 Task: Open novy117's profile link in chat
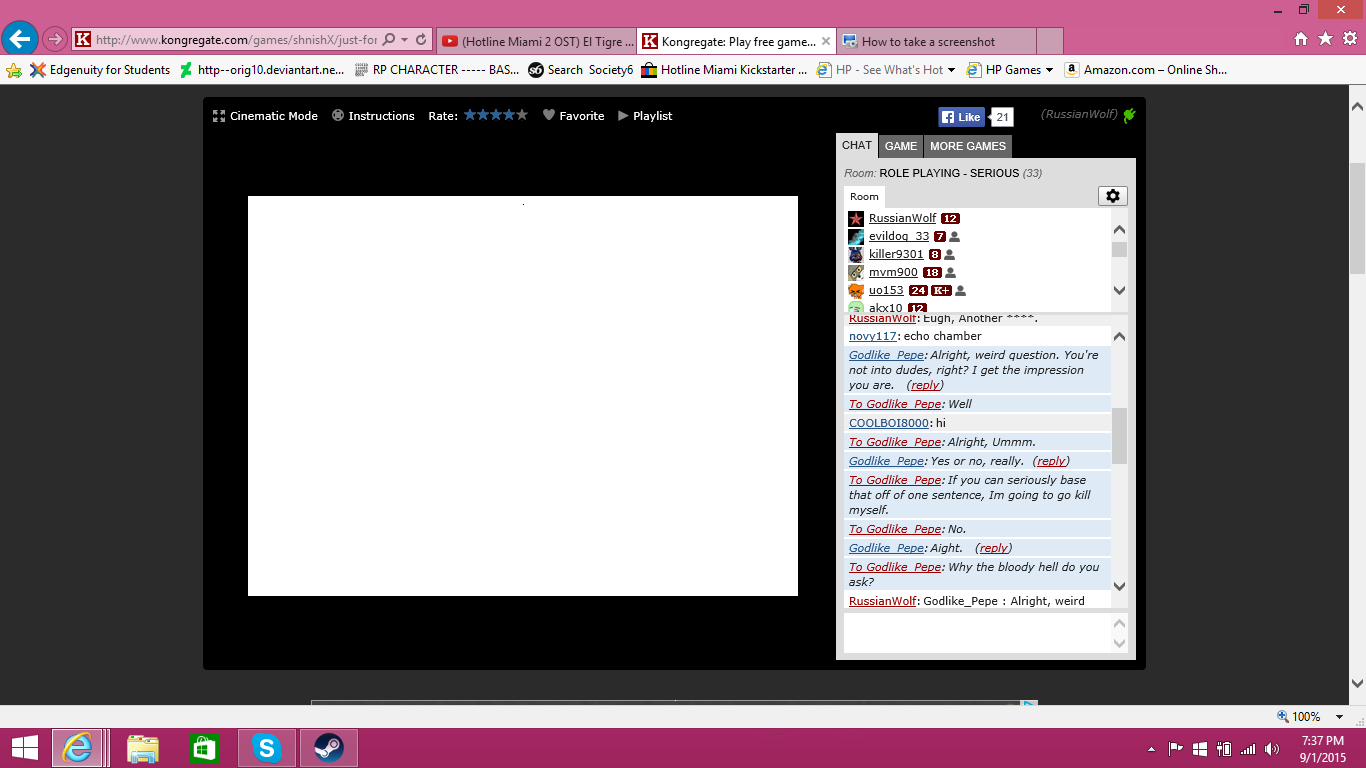(x=873, y=336)
